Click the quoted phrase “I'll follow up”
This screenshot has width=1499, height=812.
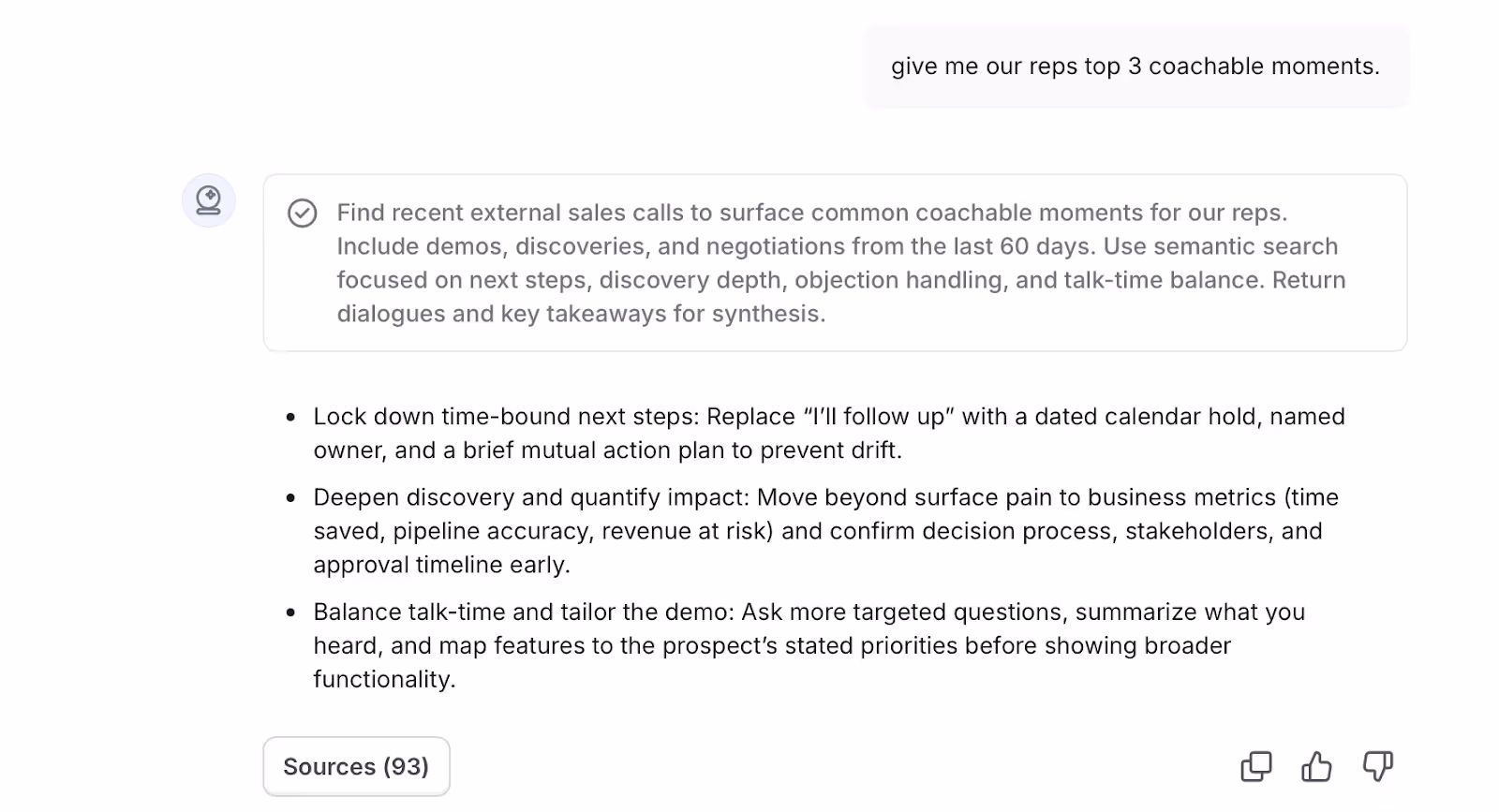tap(878, 417)
